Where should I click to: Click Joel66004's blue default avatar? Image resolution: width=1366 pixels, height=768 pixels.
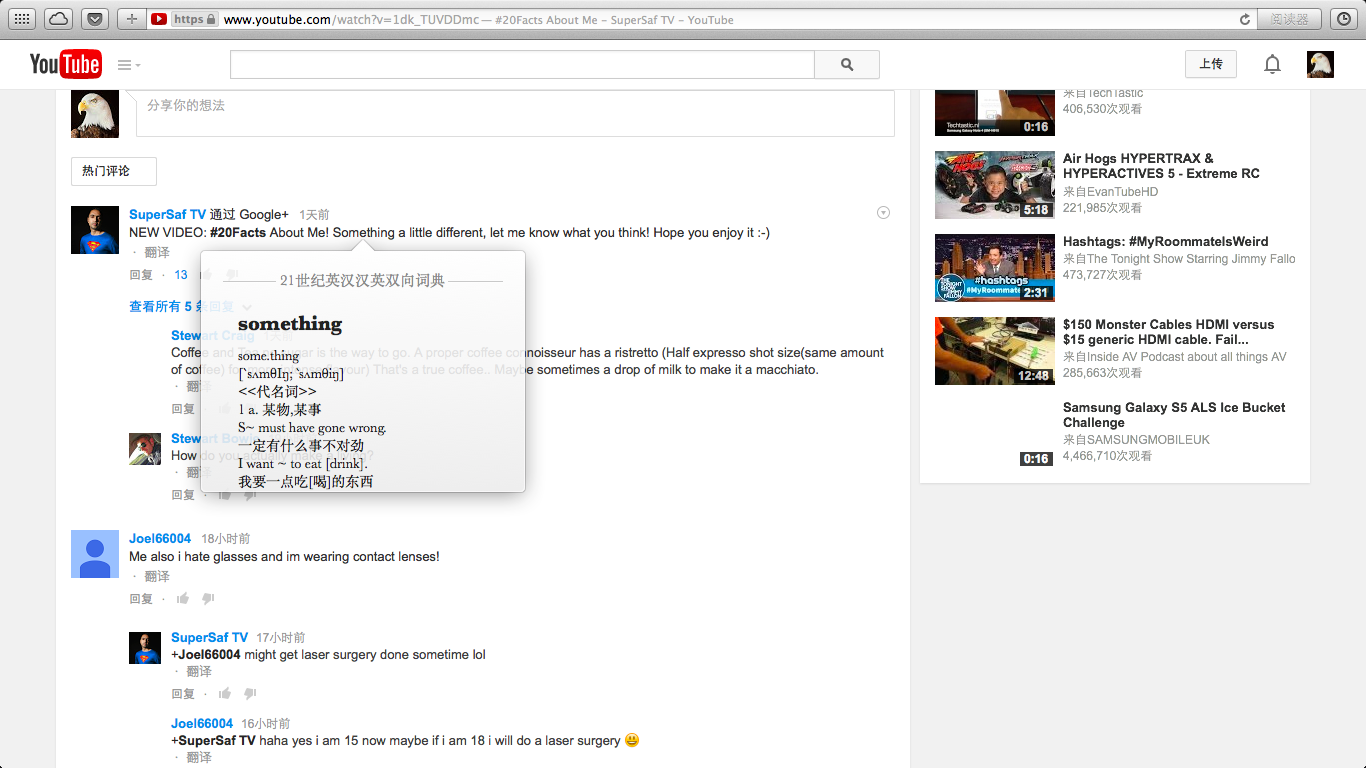(x=95, y=554)
